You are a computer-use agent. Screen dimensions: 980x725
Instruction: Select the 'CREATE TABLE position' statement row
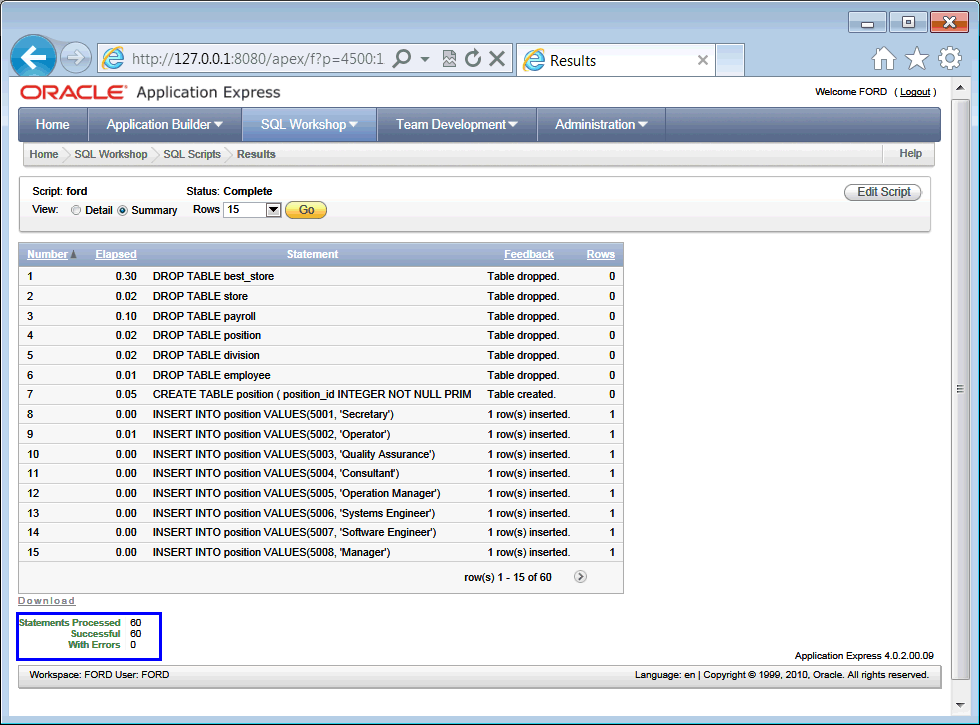click(x=321, y=394)
